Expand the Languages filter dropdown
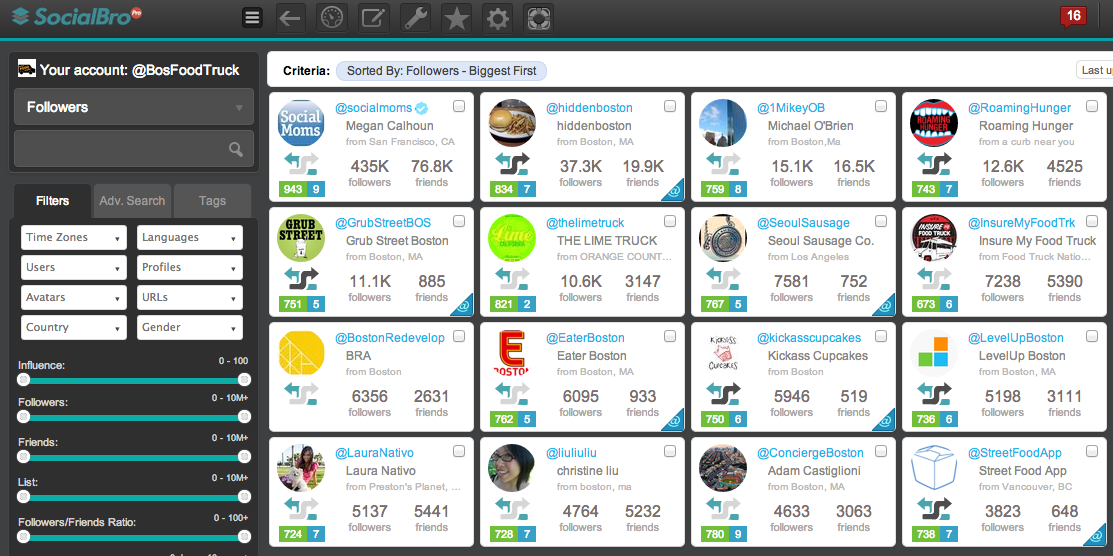This screenshot has height=556, width=1113. click(190, 238)
